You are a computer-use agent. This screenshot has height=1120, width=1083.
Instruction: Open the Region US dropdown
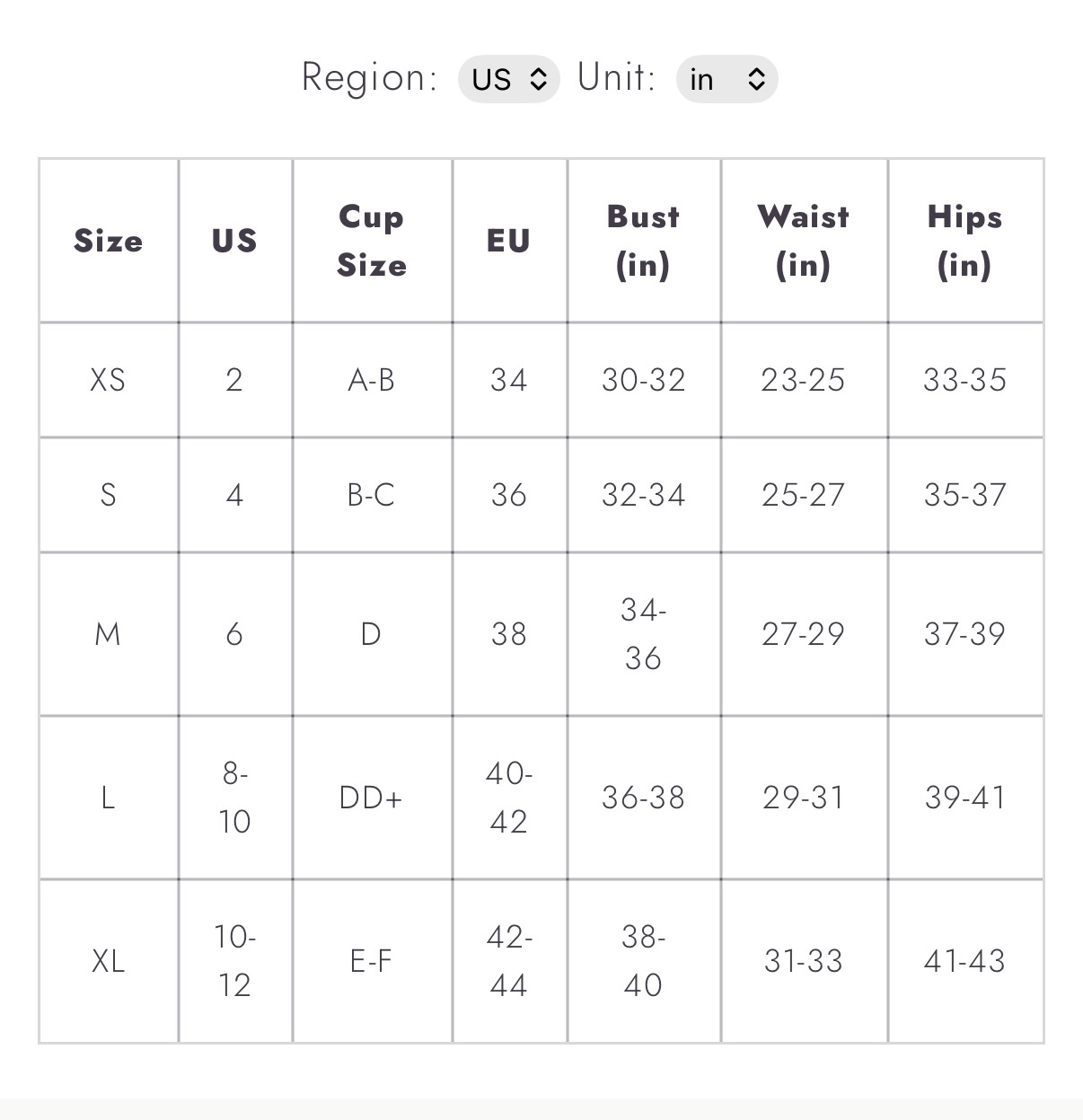[x=508, y=79]
